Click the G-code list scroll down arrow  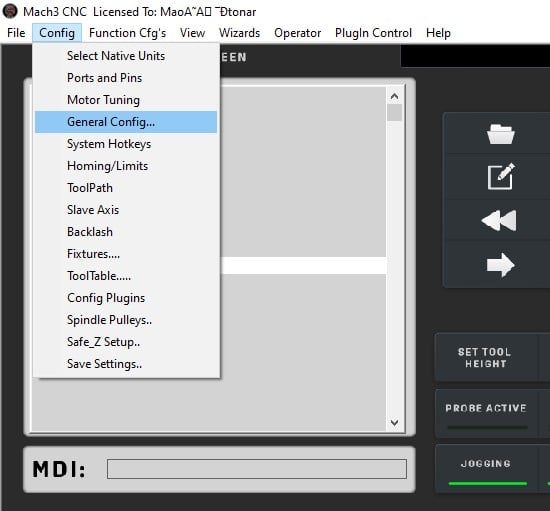(x=395, y=423)
